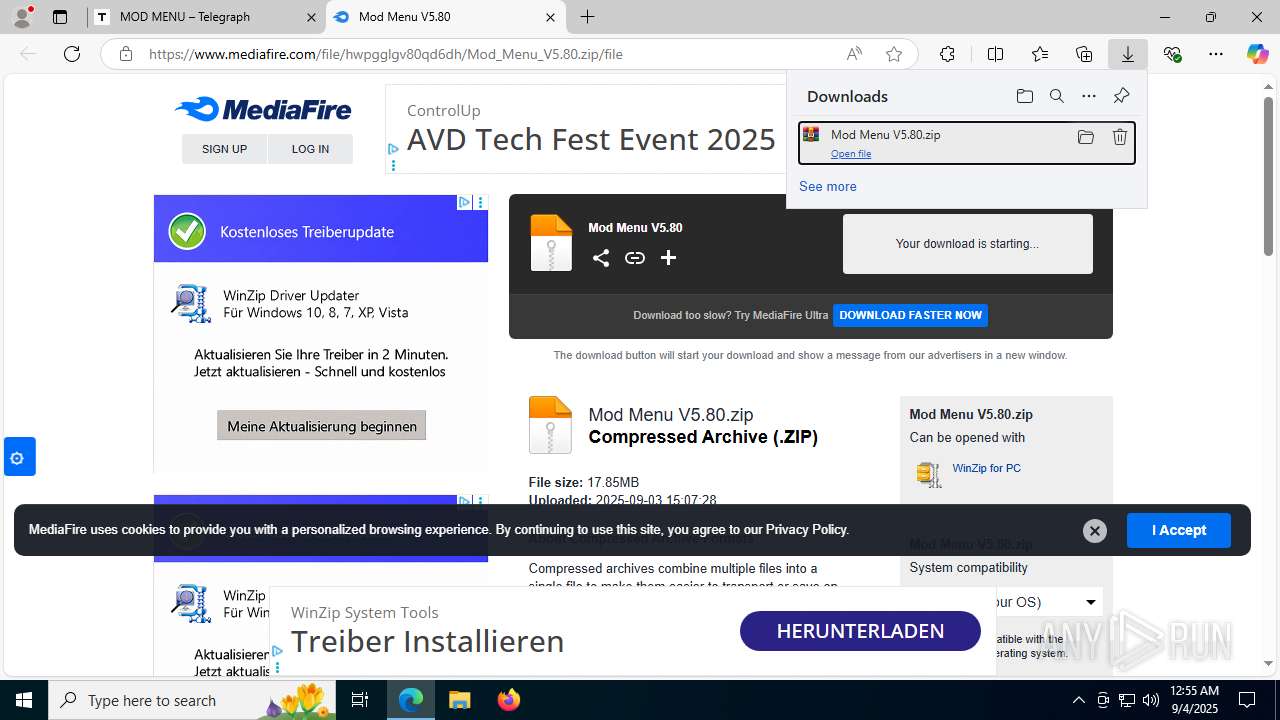Launch Firefox from the taskbar

click(509, 700)
